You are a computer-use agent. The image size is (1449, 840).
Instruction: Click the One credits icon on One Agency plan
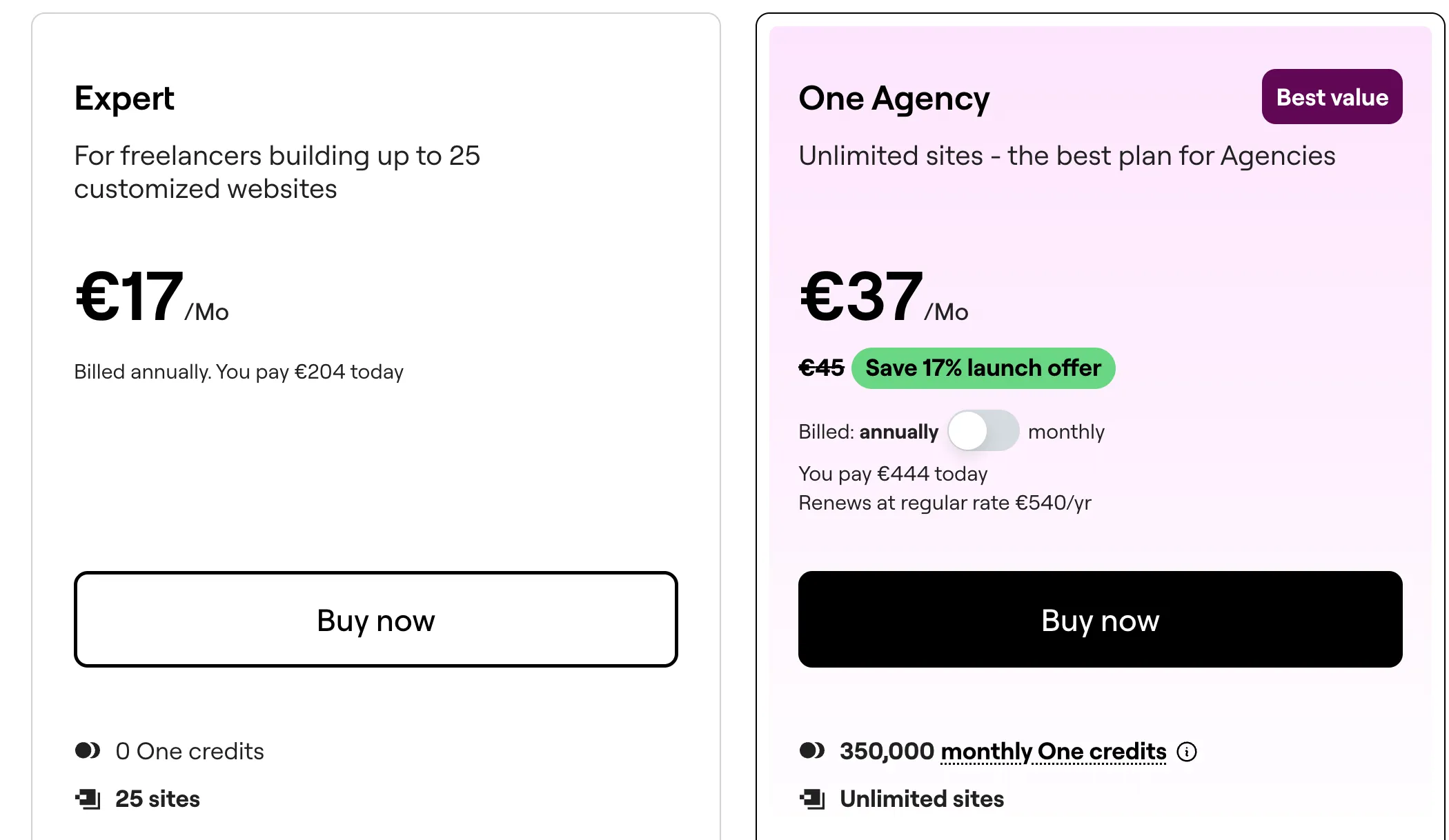[x=812, y=751]
